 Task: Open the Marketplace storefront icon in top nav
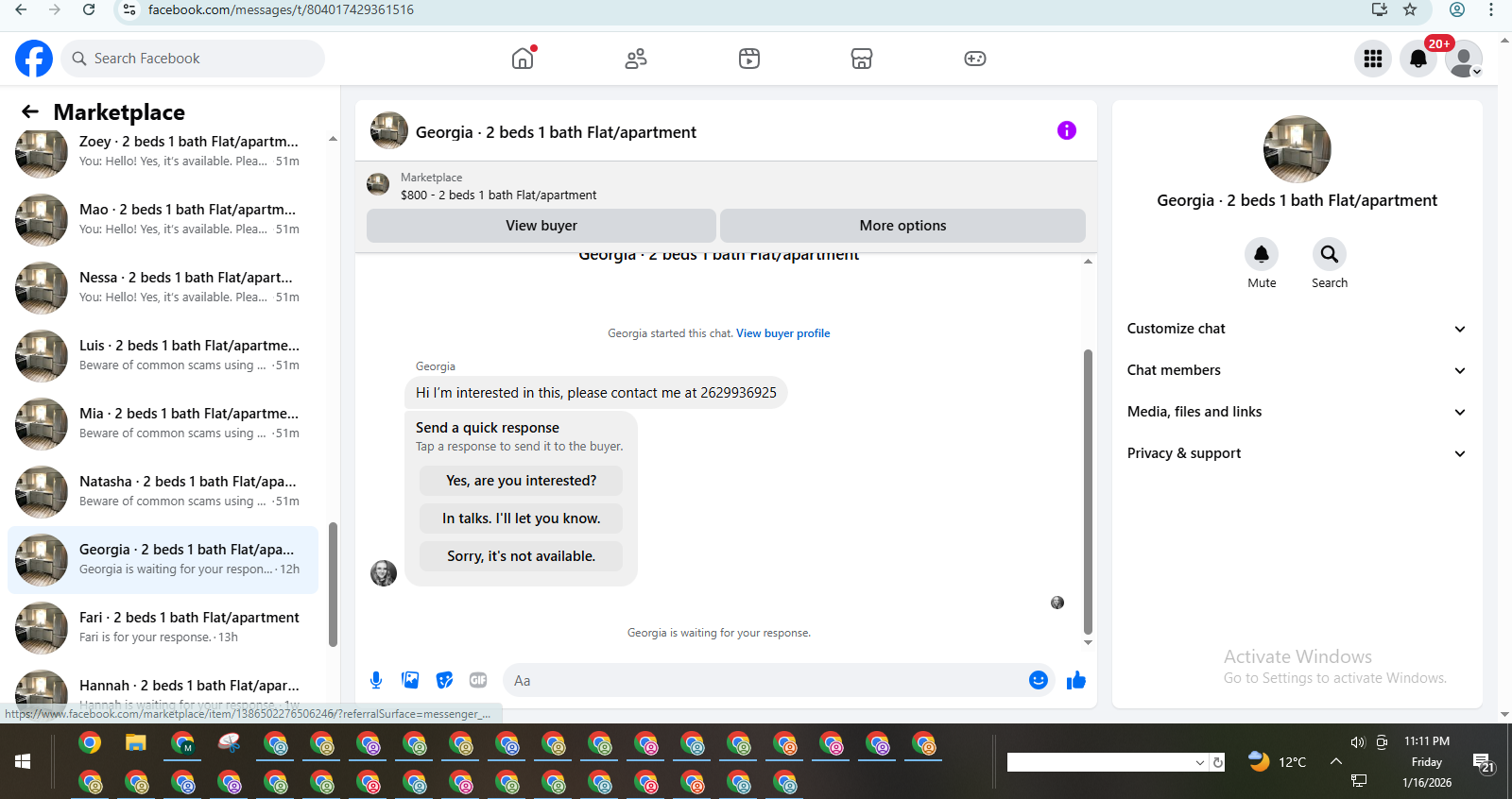[x=862, y=59]
